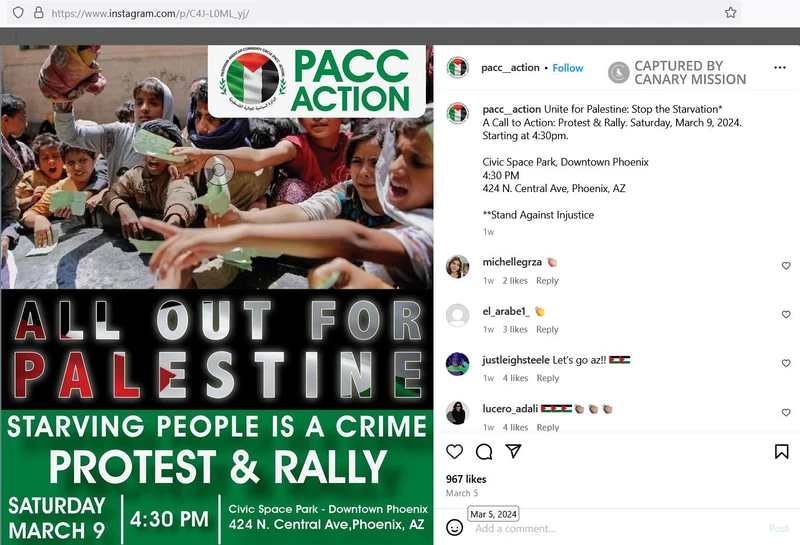The image size is (800, 545).
Task: Reply to lucero_adali's comment
Action: pos(547,427)
